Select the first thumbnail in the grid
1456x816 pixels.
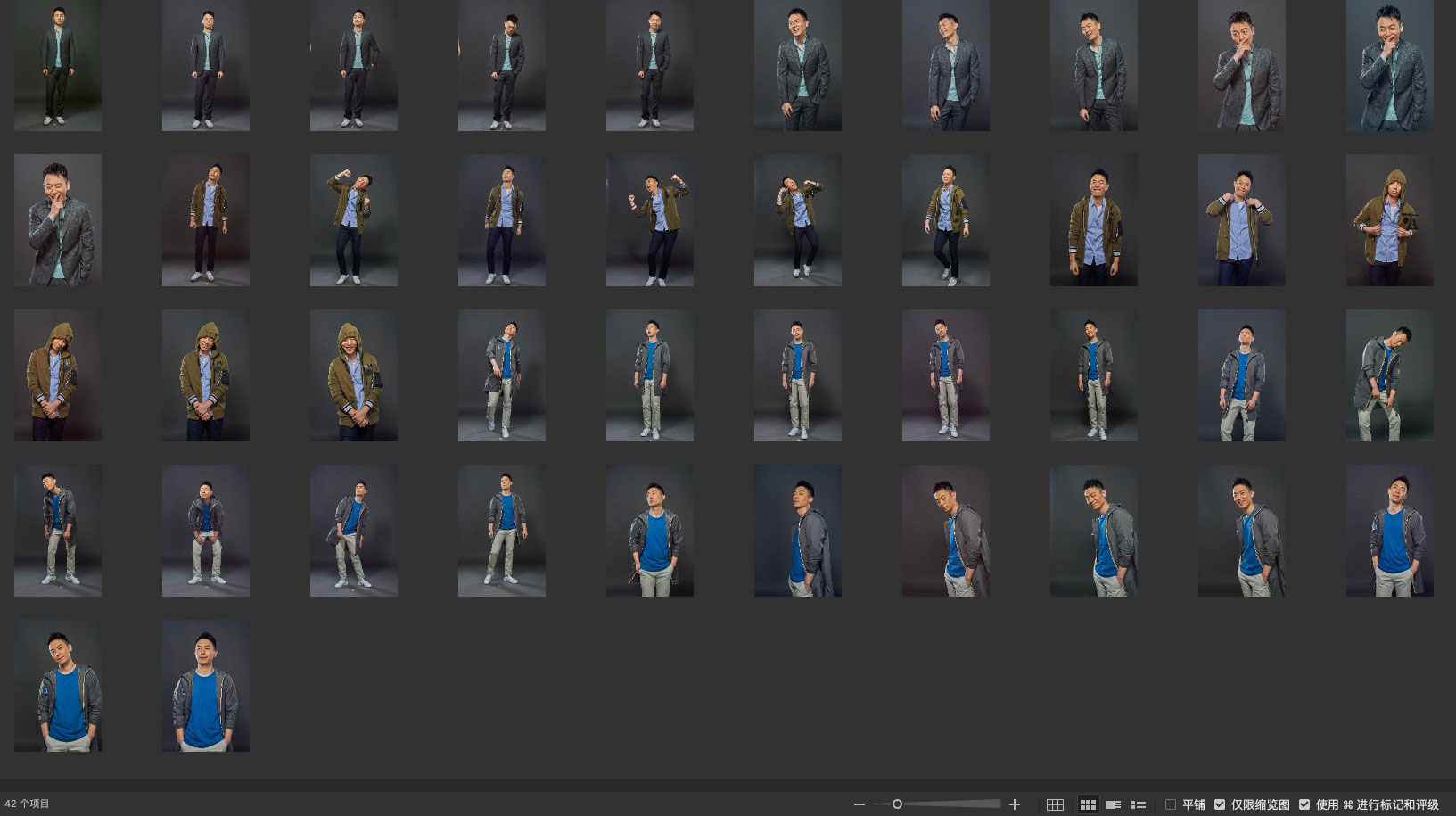coord(58,66)
